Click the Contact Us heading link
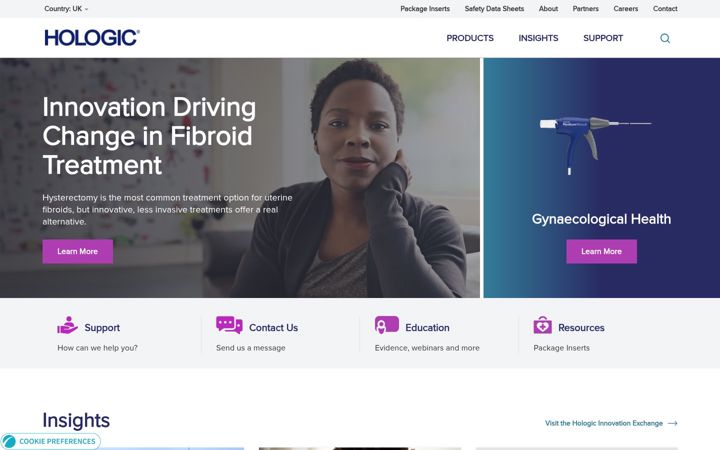The height and width of the screenshot is (450, 720). (273, 327)
